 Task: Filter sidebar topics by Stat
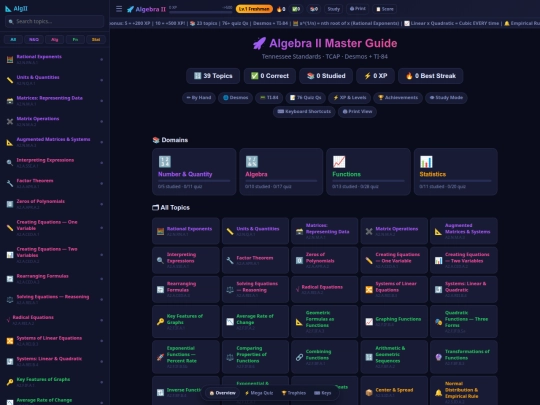coord(96,40)
